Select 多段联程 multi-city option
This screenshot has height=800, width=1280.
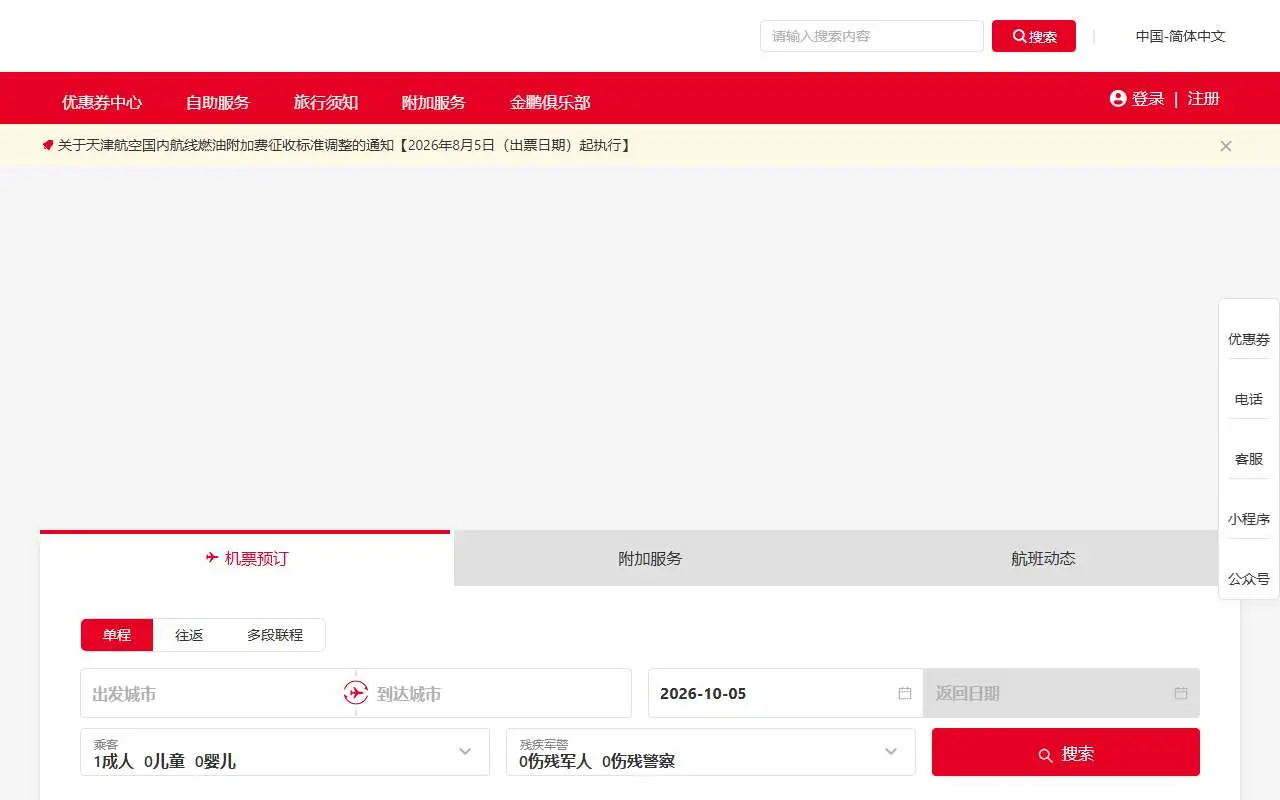click(275, 635)
